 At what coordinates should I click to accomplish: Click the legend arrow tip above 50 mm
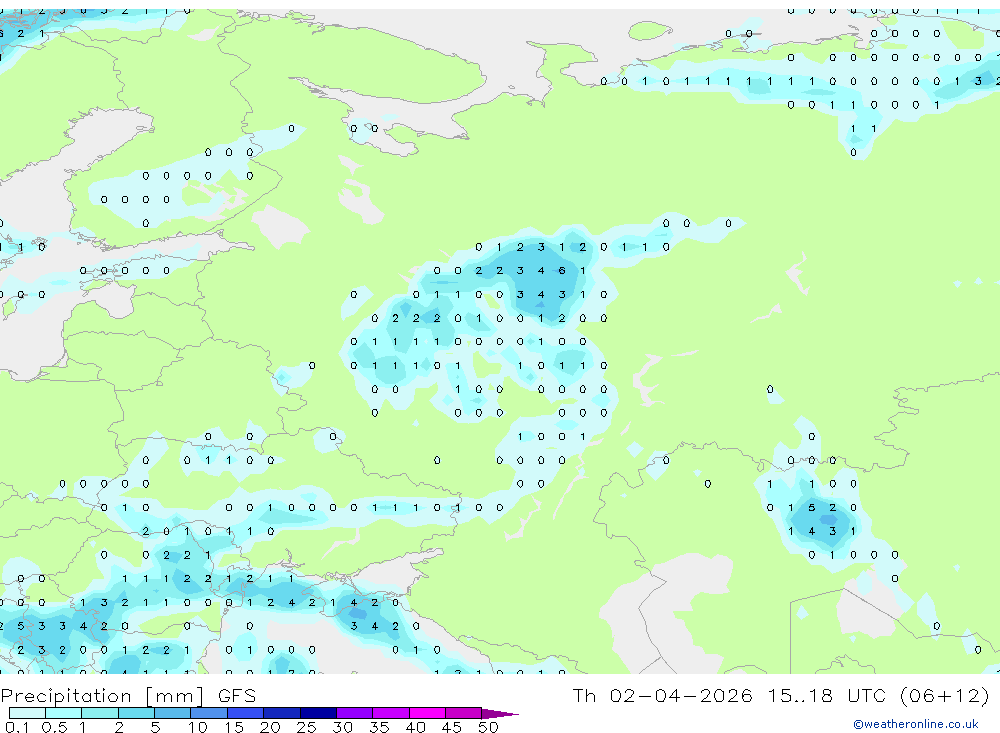tap(501, 713)
